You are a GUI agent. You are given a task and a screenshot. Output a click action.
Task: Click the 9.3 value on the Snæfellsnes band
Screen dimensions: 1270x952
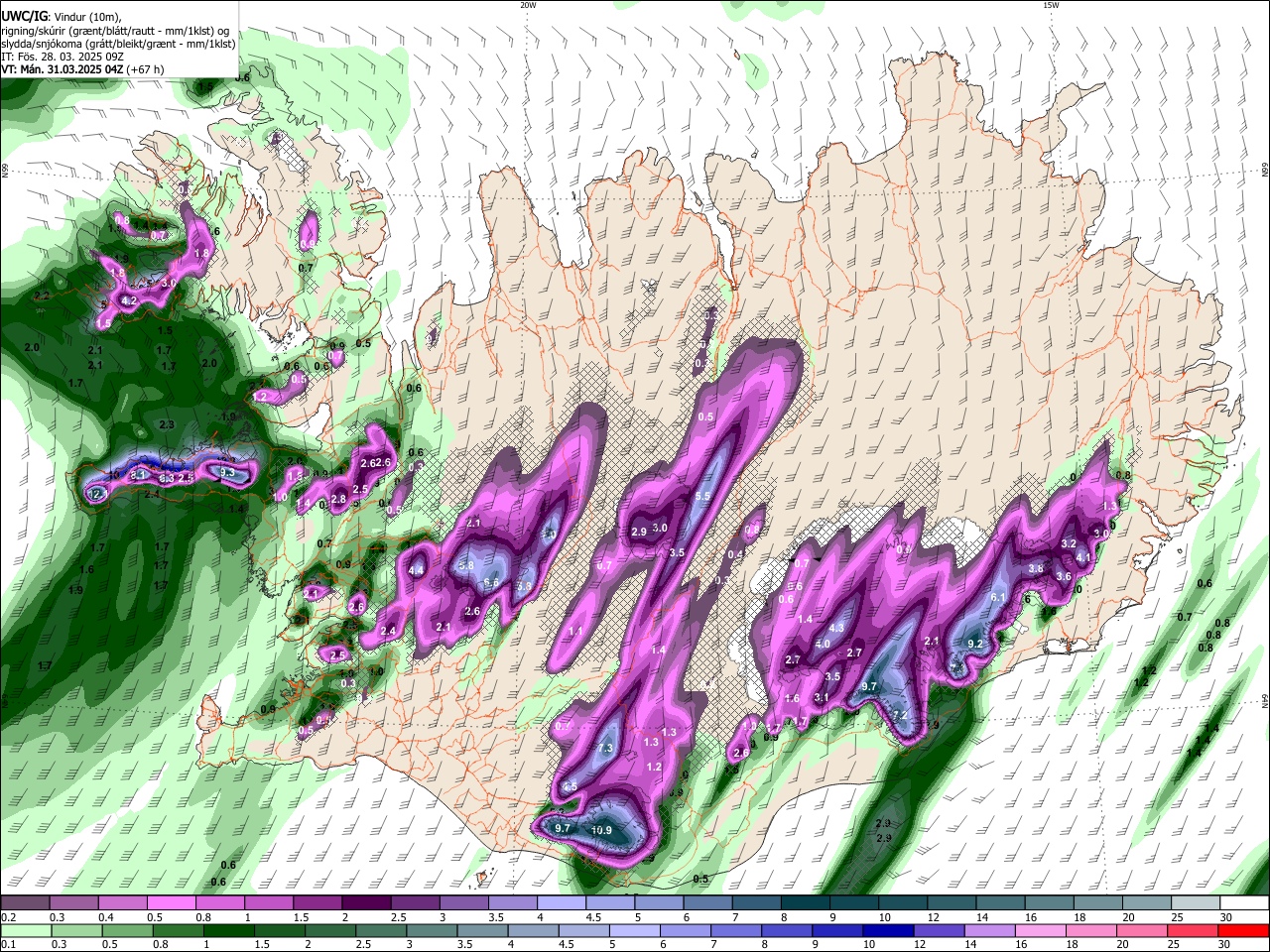227,473
